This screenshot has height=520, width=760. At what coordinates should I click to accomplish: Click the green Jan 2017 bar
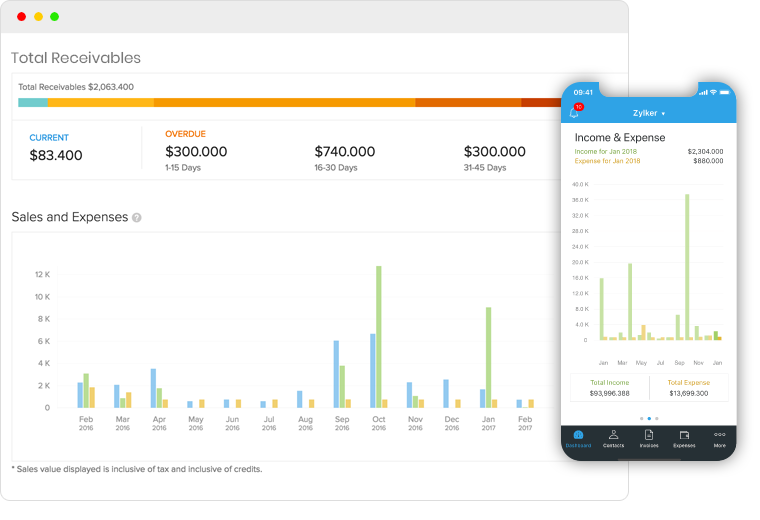click(489, 357)
